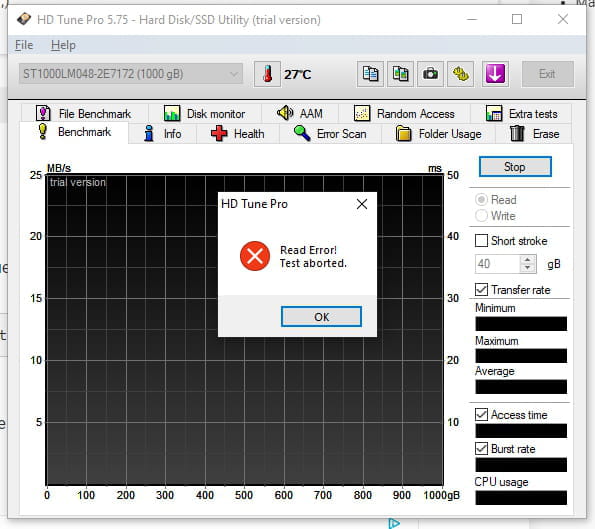This screenshot has width=595, height=529.
Task: Click the 'Test aborted.' message text
Action: coord(313,263)
